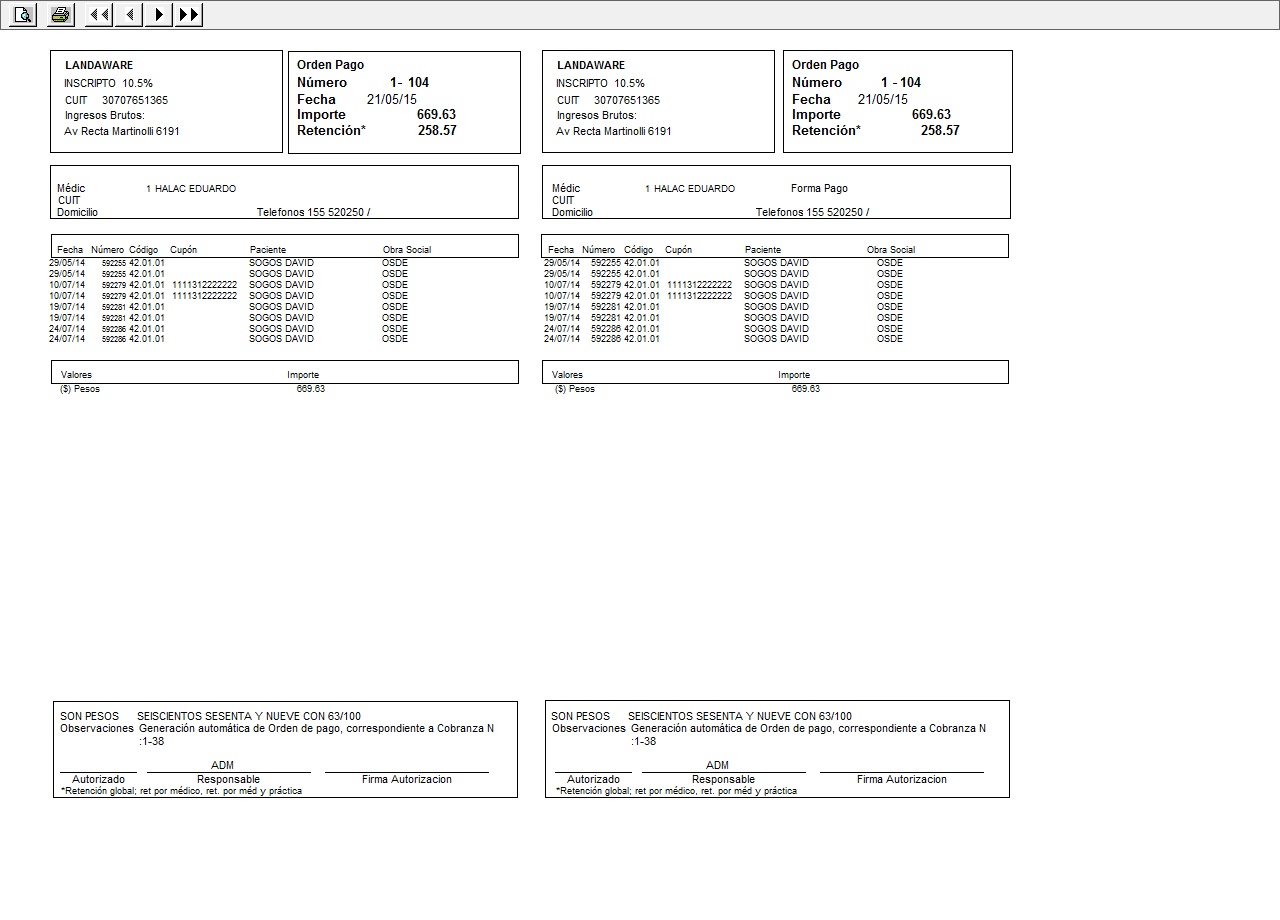This screenshot has height=920, width=1280.
Task: Select '1 HALAC EDUARDO' in left copy
Action: coord(191,189)
